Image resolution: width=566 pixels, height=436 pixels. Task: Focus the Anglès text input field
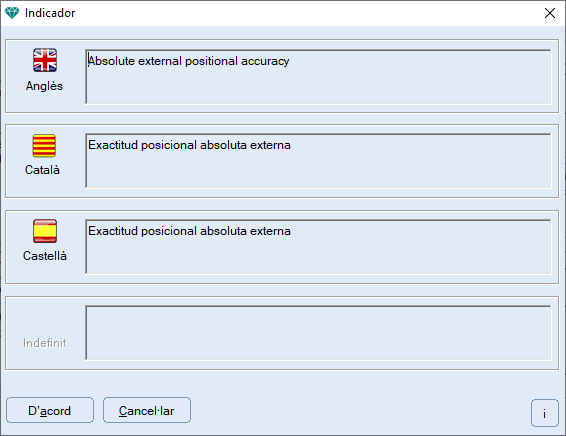click(318, 77)
